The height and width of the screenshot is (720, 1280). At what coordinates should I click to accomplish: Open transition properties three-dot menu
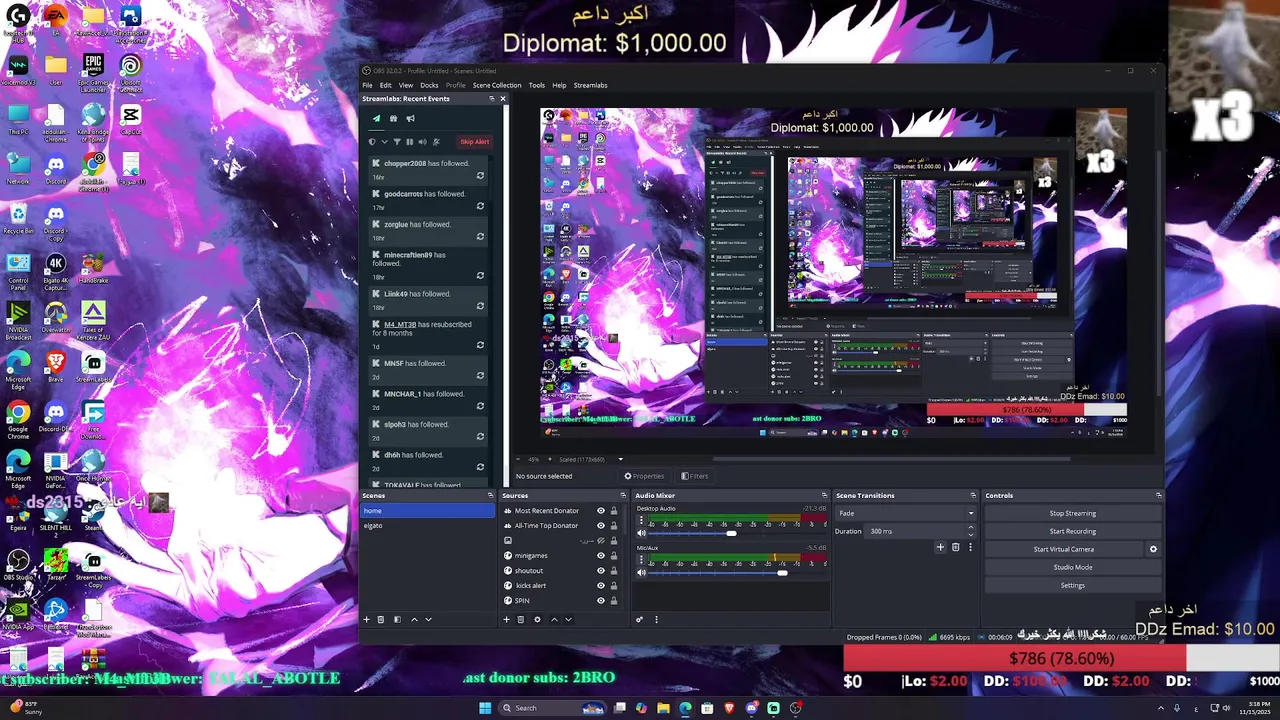click(x=970, y=547)
